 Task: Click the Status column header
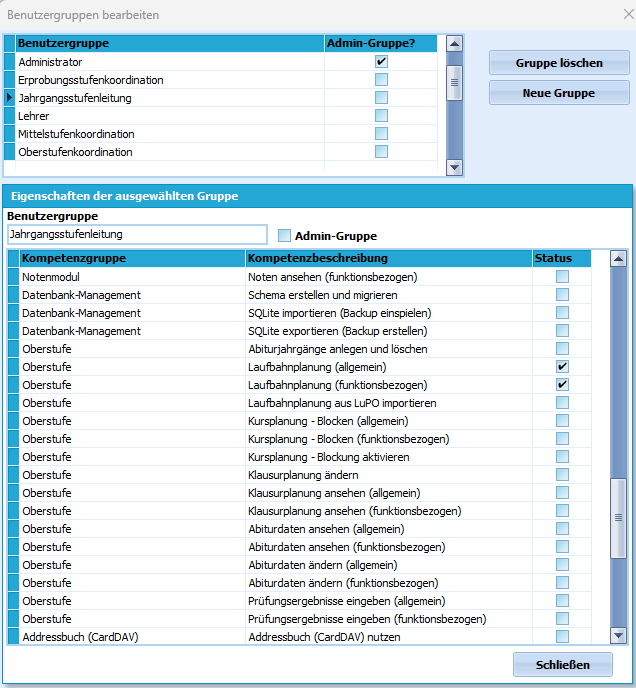562,258
